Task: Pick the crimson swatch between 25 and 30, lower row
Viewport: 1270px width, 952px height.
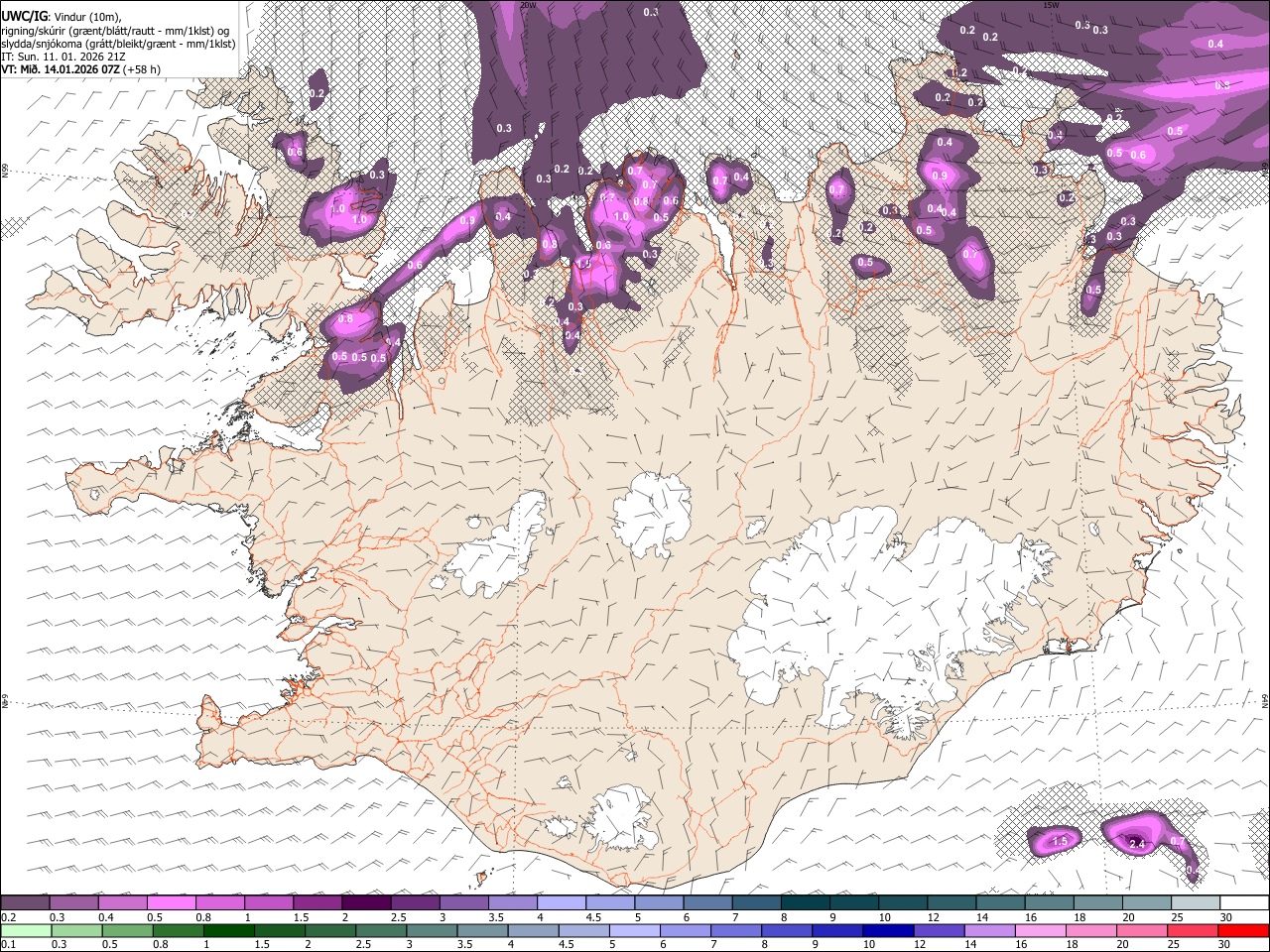Action: pyautogui.click(x=1193, y=931)
